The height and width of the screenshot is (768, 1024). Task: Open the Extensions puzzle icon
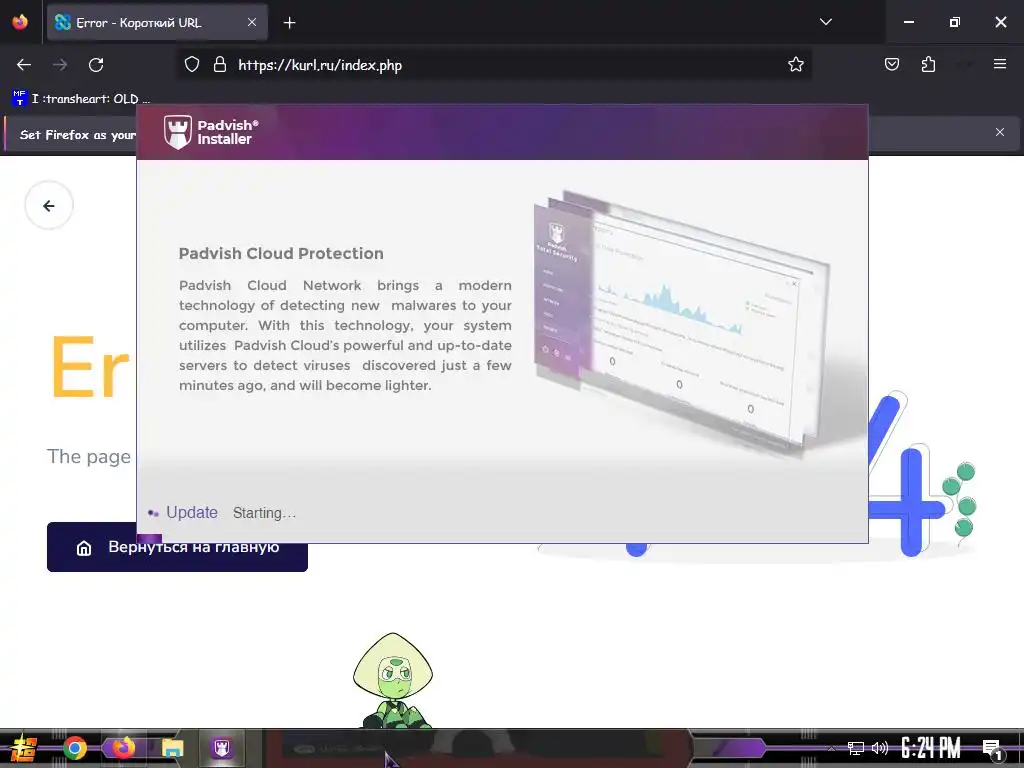click(928, 65)
